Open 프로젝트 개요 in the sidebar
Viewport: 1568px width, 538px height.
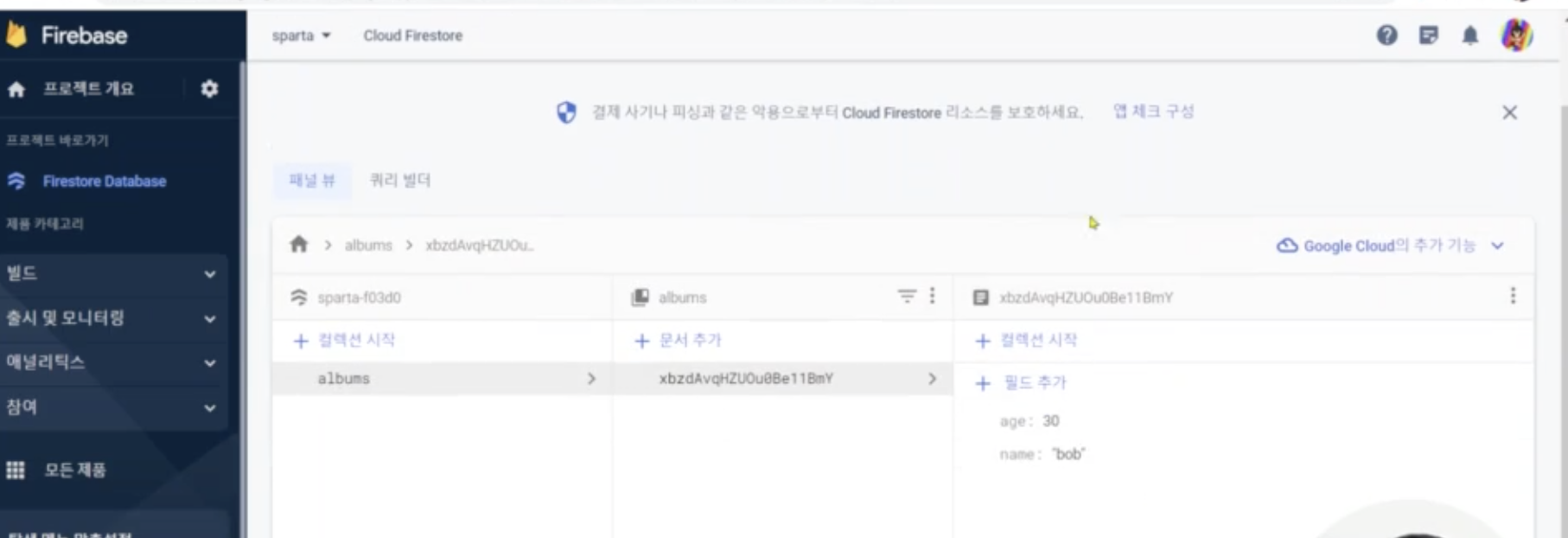[89, 89]
